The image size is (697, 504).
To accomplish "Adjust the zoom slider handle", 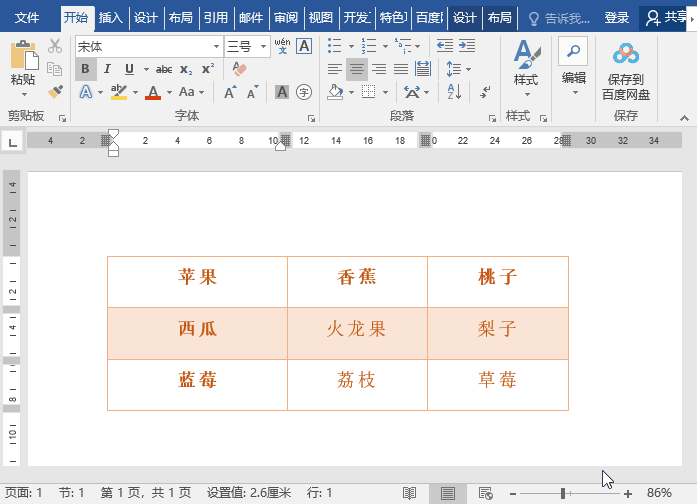I will (x=563, y=493).
